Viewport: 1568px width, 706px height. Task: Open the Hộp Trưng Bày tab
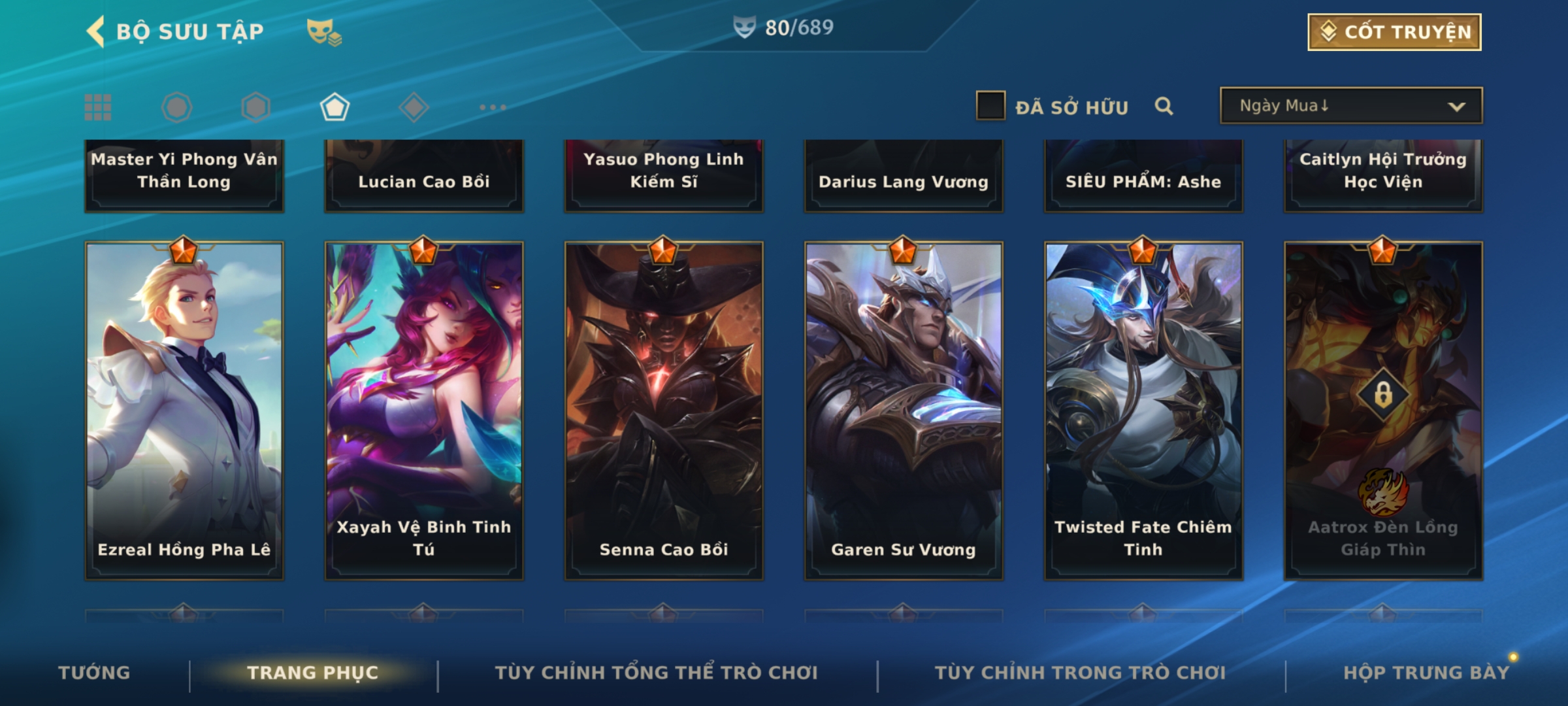tap(1426, 673)
